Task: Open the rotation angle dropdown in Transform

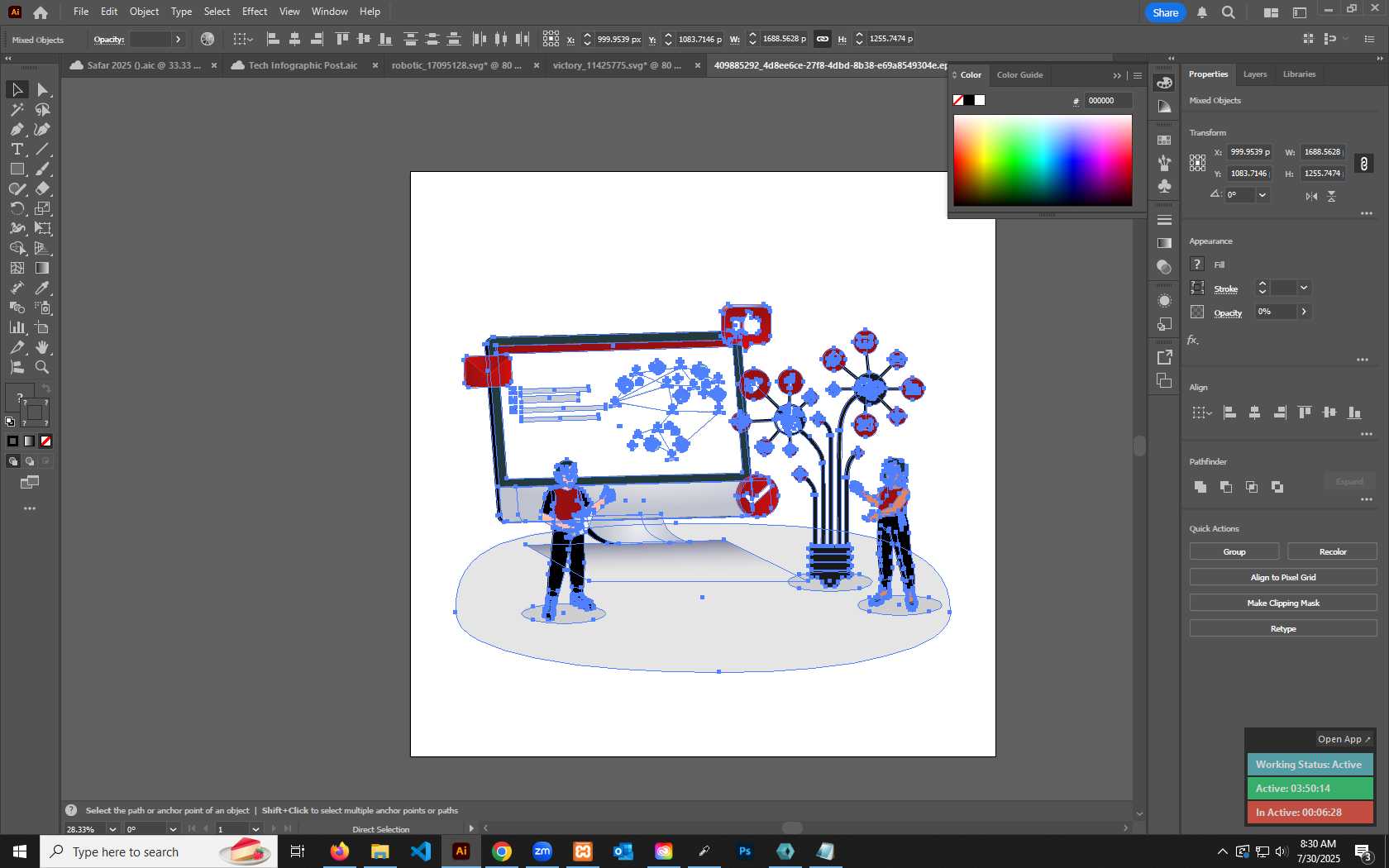Action: pyautogui.click(x=1262, y=195)
